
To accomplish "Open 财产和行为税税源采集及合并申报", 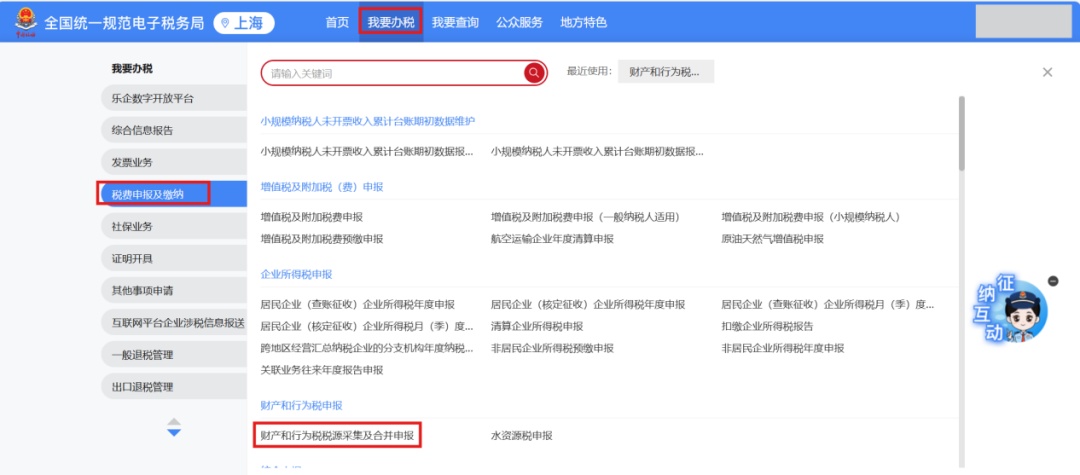I will [x=337, y=435].
